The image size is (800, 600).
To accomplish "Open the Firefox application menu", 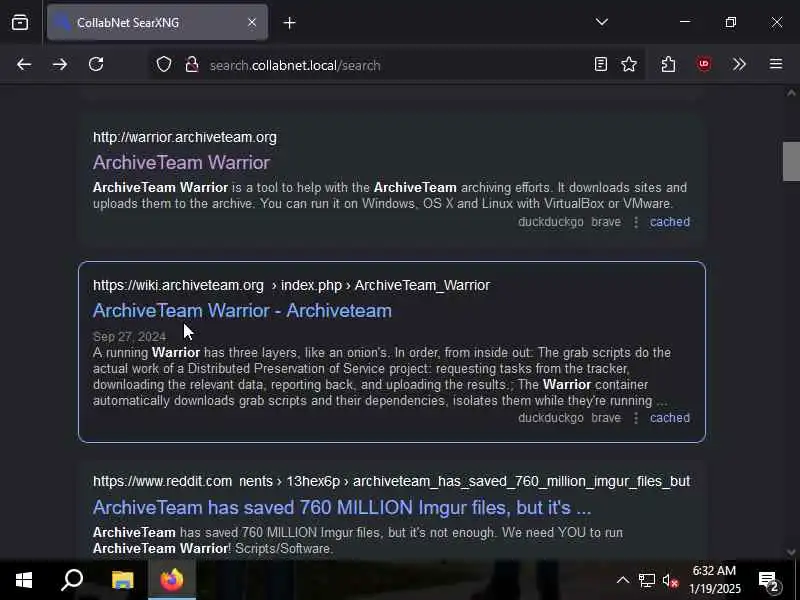I will [776, 64].
